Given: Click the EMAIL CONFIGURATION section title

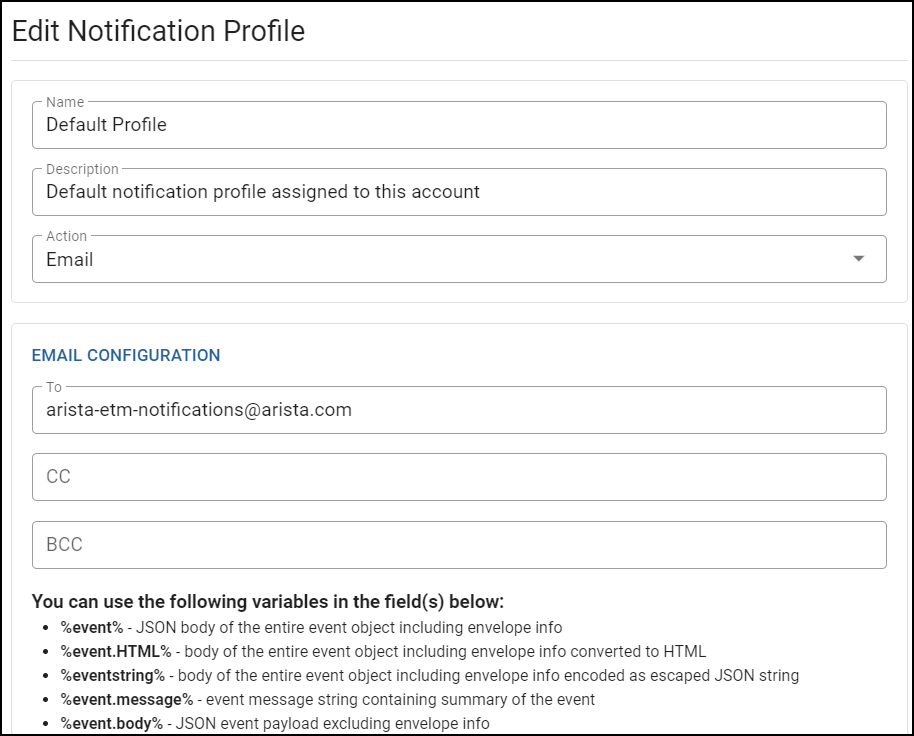Looking at the screenshot, I should [x=126, y=355].
